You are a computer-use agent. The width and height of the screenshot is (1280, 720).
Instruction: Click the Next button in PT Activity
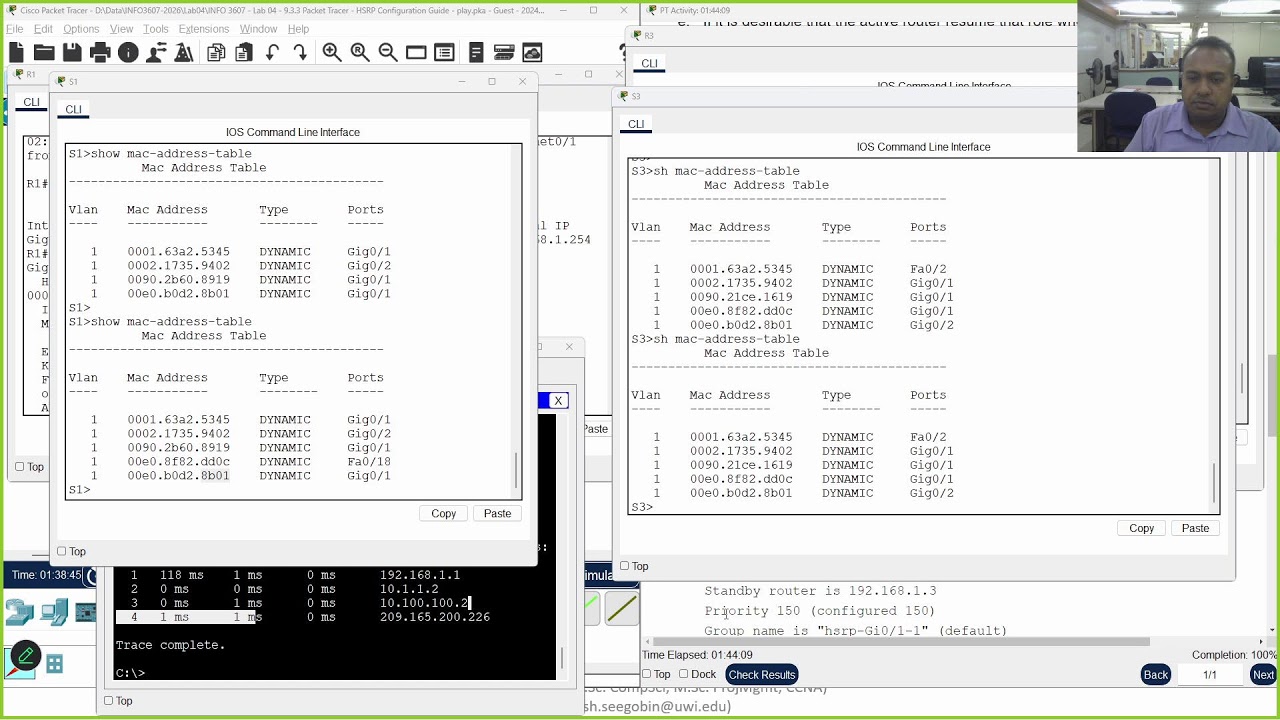pyautogui.click(x=1263, y=674)
